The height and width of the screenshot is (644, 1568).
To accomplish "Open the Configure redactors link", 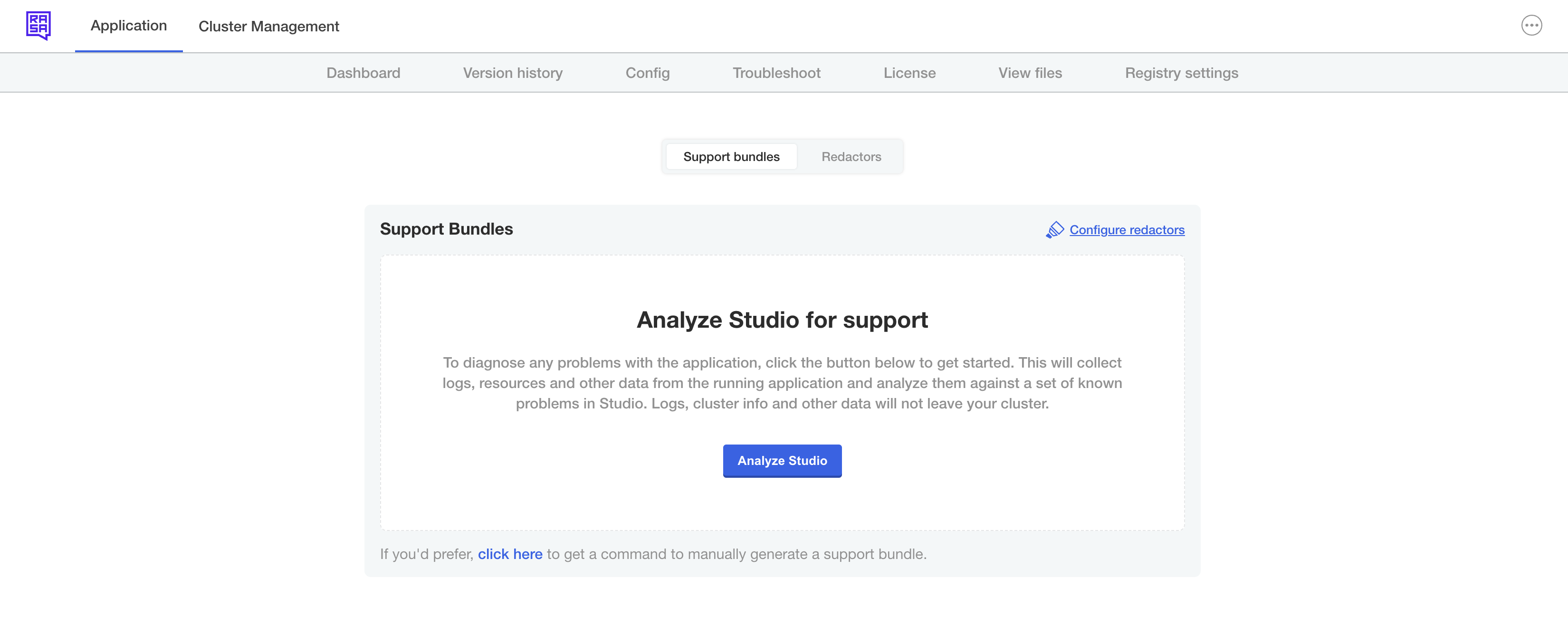I will tap(1127, 230).
